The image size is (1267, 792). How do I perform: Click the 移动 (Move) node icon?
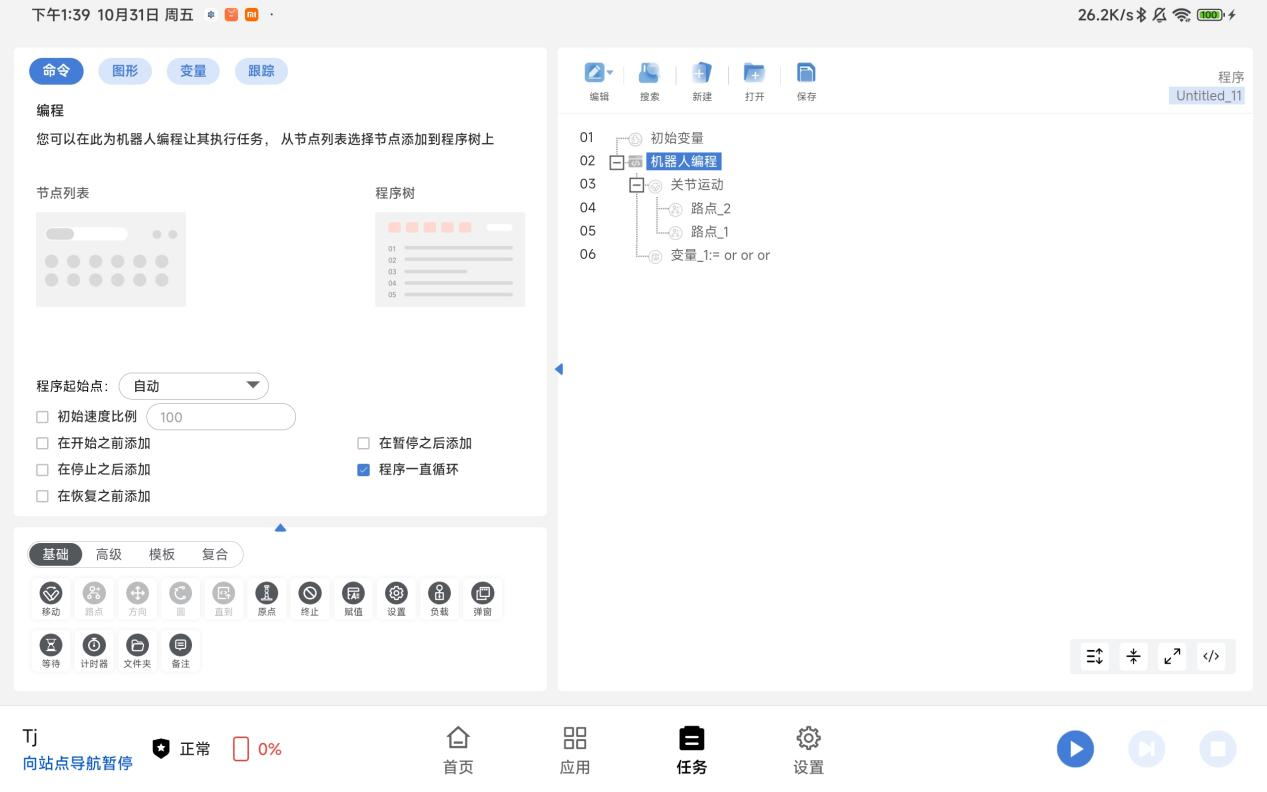click(50, 598)
